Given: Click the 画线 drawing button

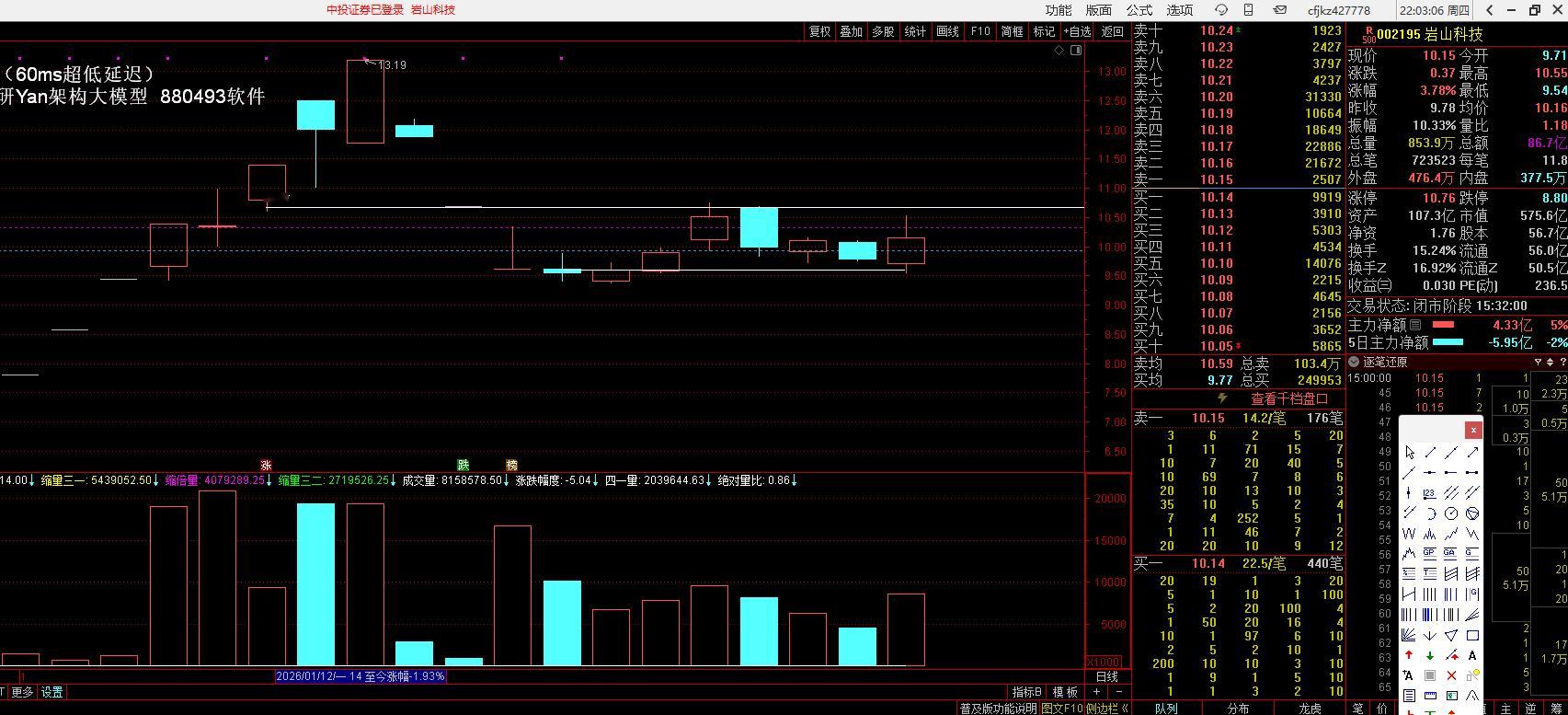Looking at the screenshot, I should click(947, 31).
